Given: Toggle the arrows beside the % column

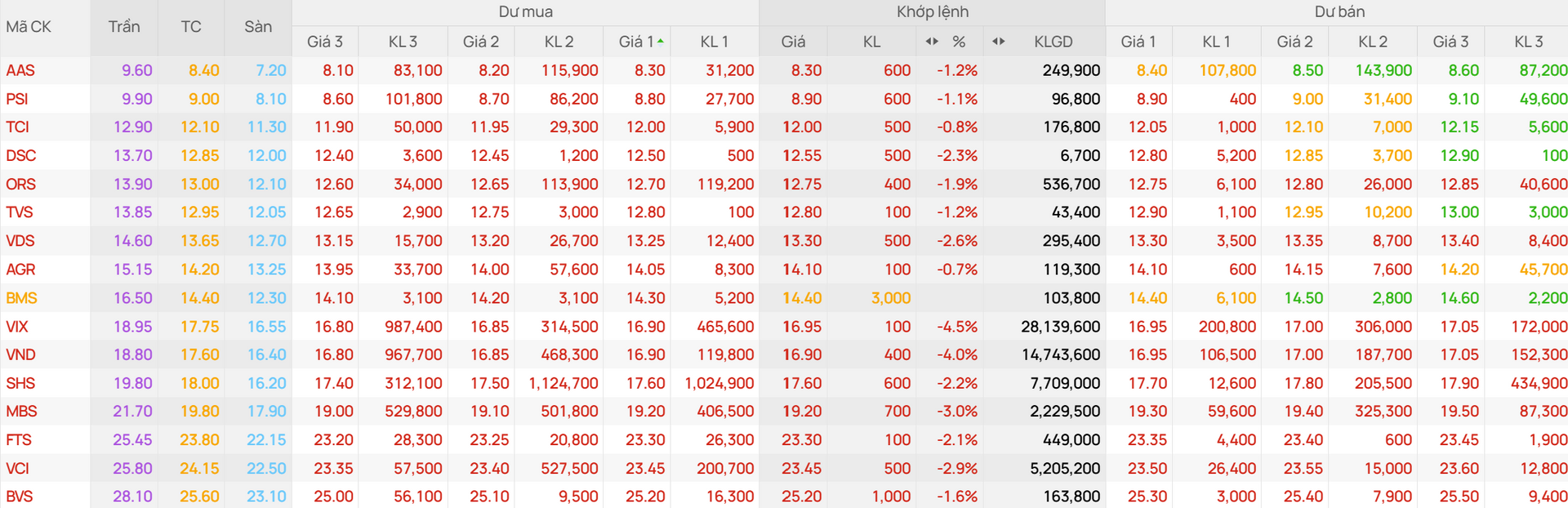Looking at the screenshot, I should pos(932,42).
